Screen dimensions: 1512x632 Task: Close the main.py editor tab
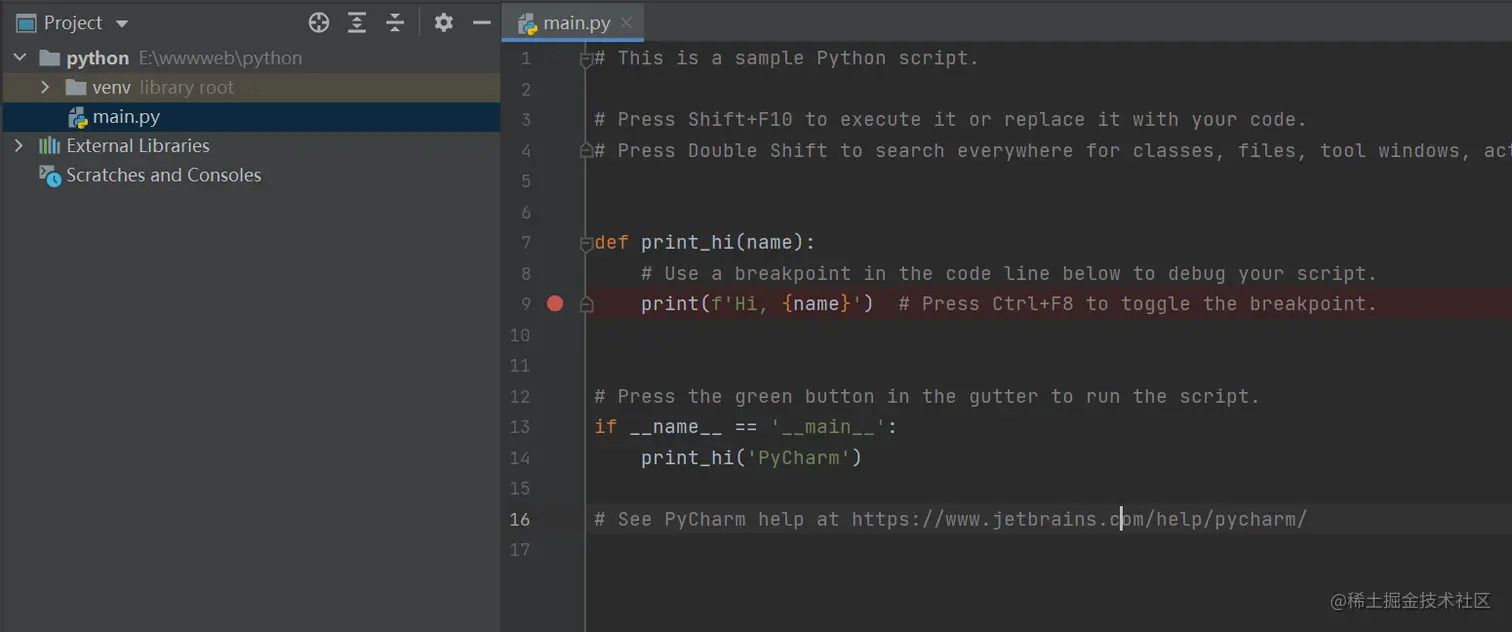[x=626, y=23]
